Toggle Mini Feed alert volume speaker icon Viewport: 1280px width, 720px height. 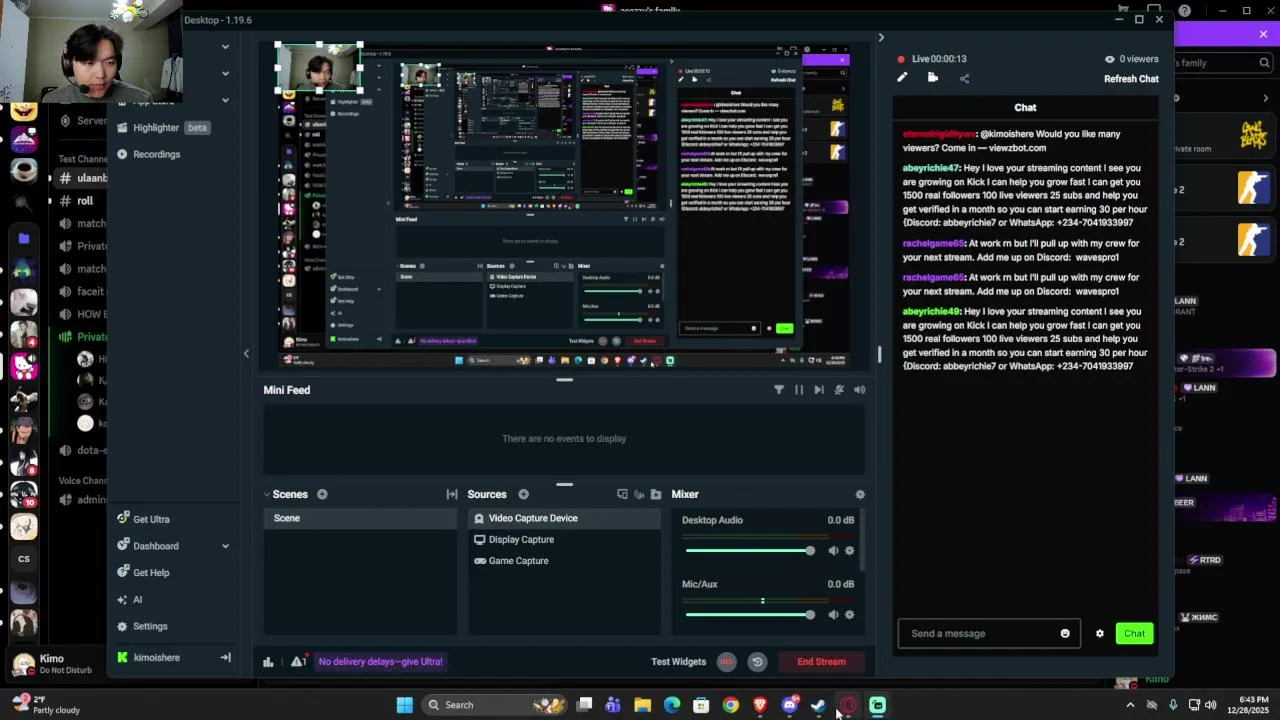pyautogui.click(x=859, y=390)
